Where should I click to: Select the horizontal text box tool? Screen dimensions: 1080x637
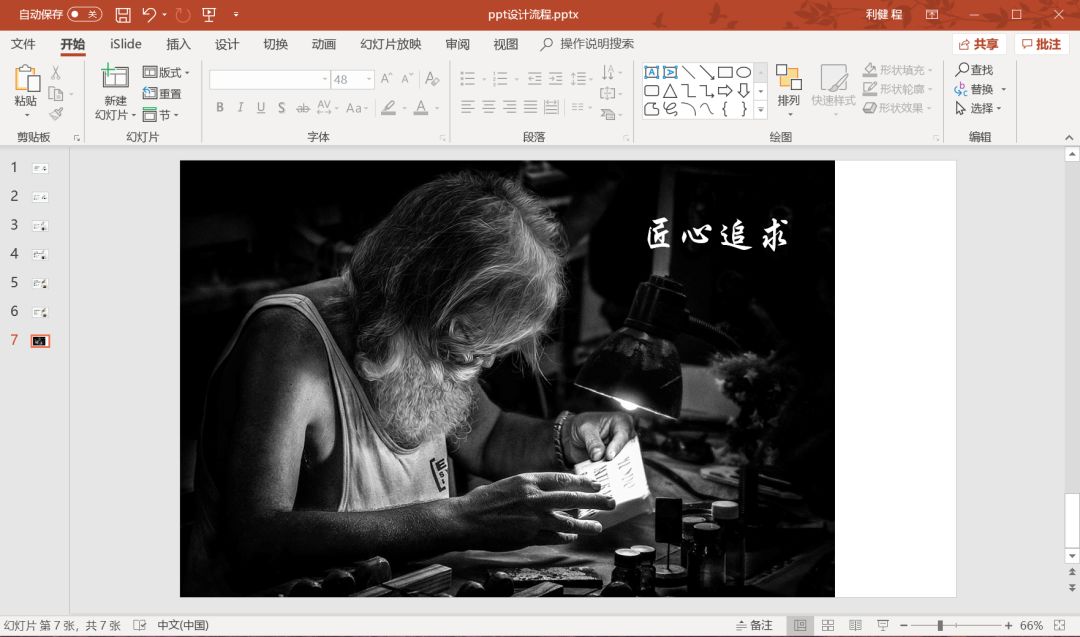(x=652, y=71)
